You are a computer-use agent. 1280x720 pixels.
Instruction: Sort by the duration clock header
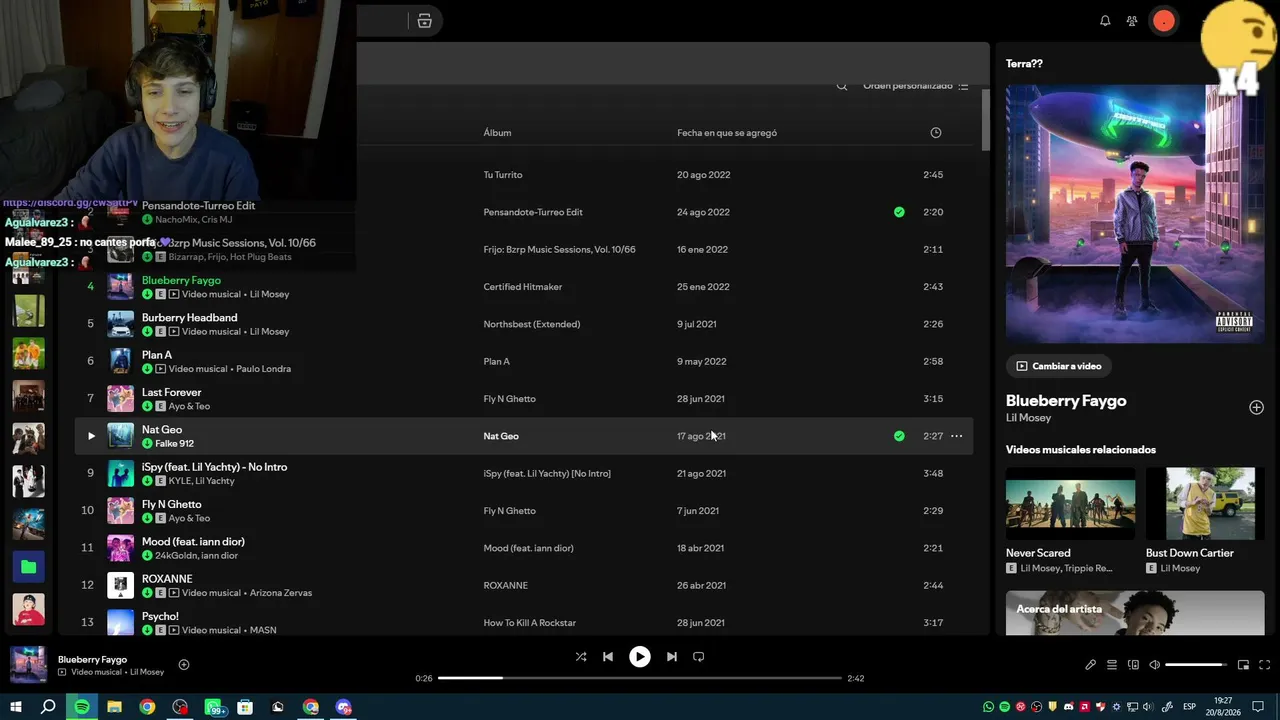[936, 133]
